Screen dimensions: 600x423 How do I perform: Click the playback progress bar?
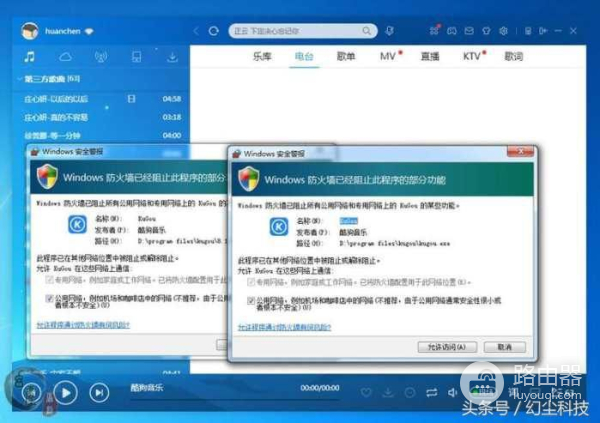[x=235, y=399]
